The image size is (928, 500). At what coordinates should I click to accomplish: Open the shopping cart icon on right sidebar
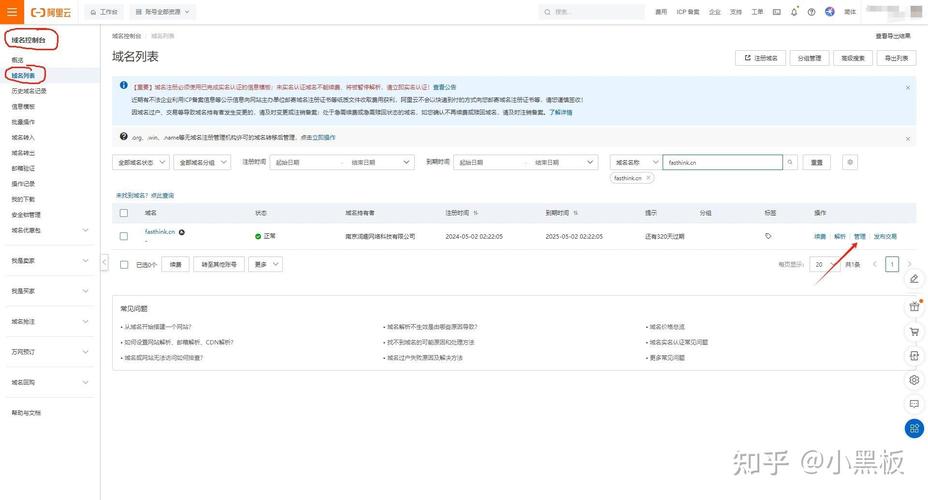click(914, 331)
